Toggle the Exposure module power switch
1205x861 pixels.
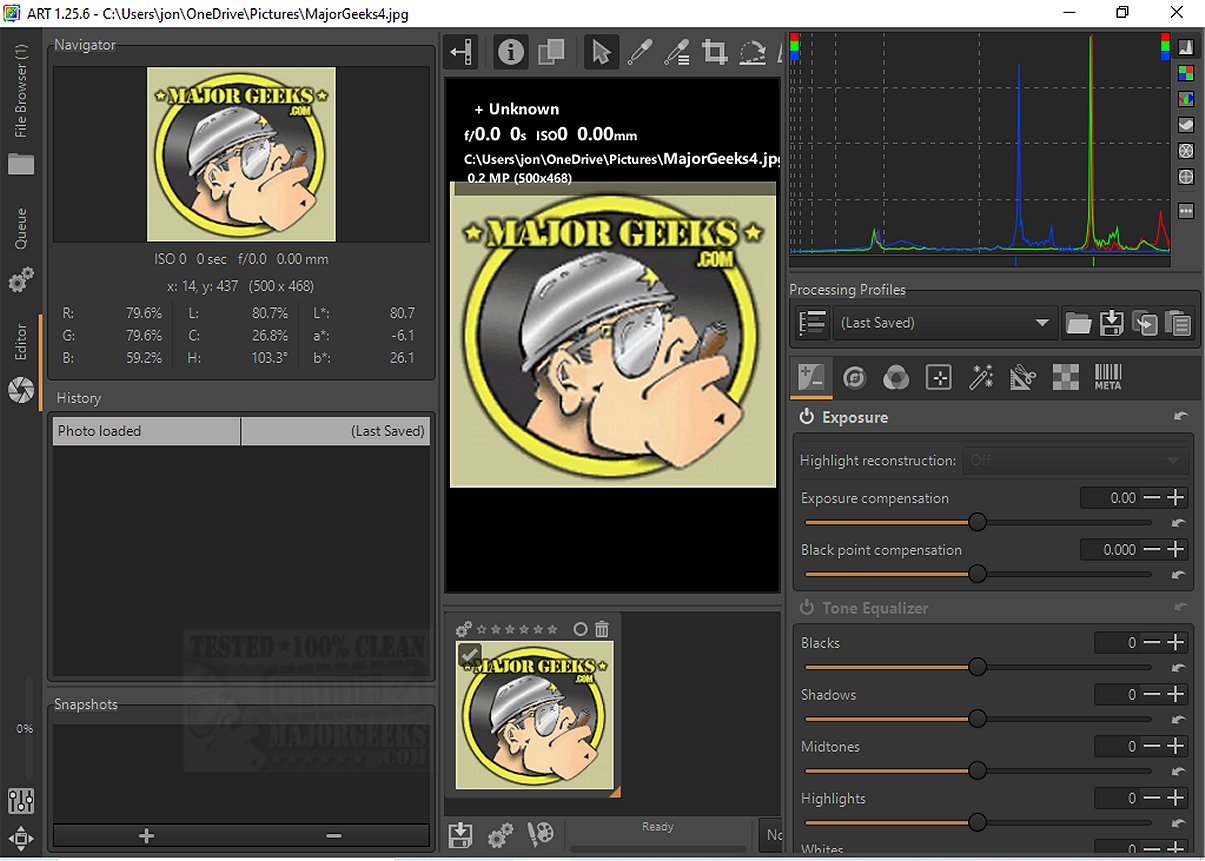click(806, 417)
